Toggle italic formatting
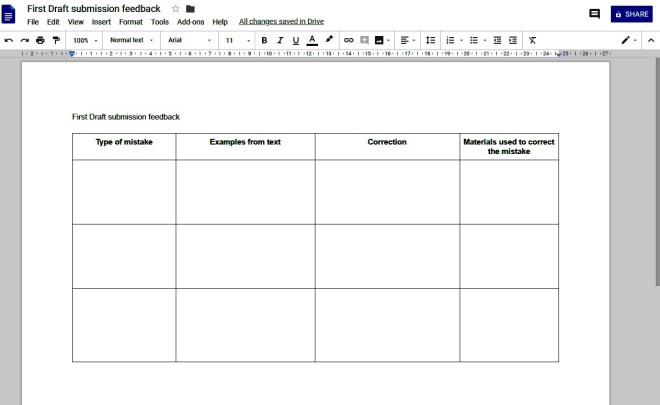 point(280,40)
